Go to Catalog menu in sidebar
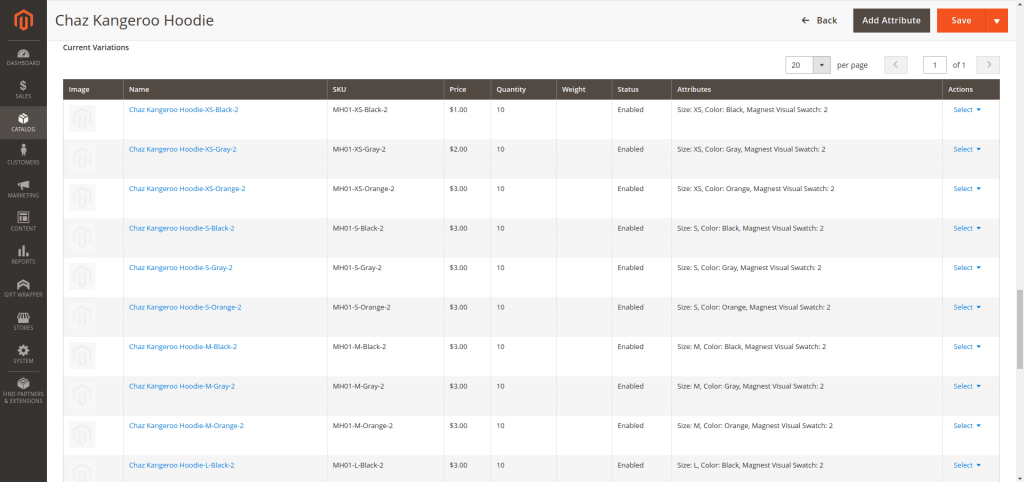 coord(23,122)
